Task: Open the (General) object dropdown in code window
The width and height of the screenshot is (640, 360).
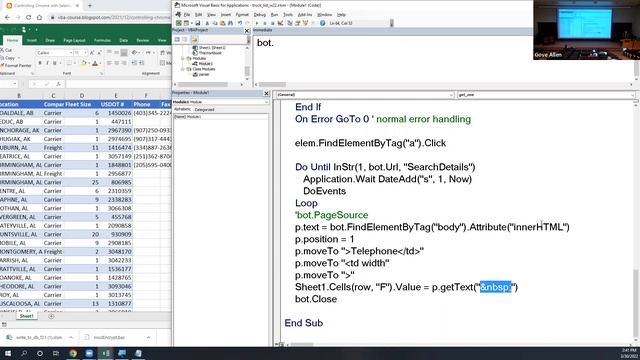Action: 451,95
